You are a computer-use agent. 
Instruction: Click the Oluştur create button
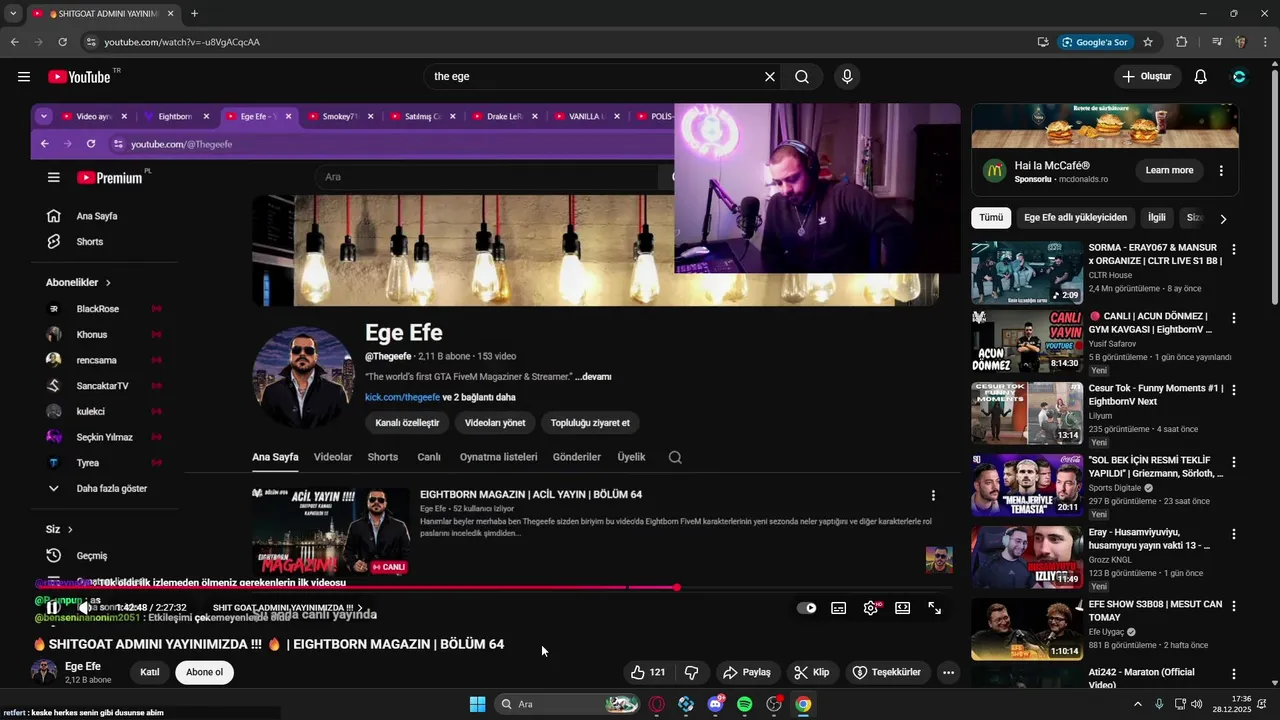(1147, 77)
